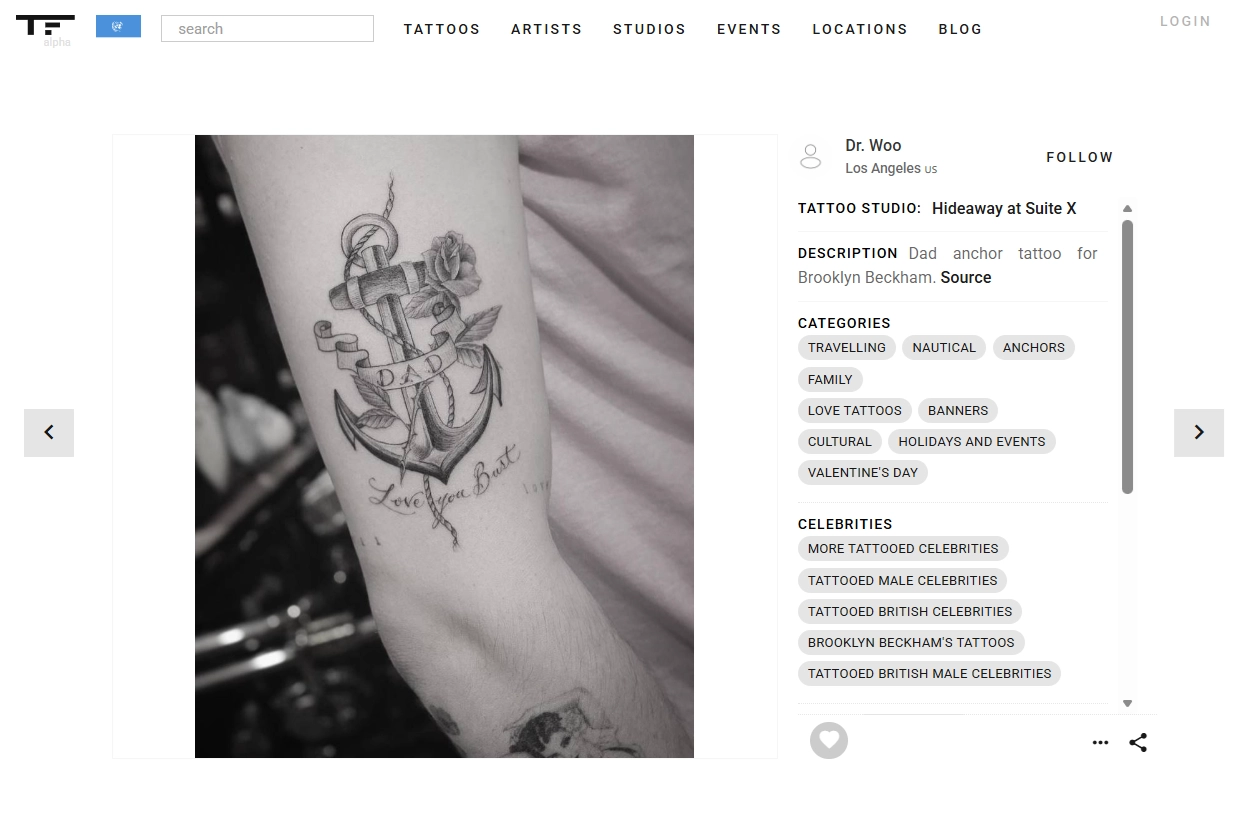The height and width of the screenshot is (819, 1247).
Task: Select the Anchors category tag
Action: pos(1034,348)
